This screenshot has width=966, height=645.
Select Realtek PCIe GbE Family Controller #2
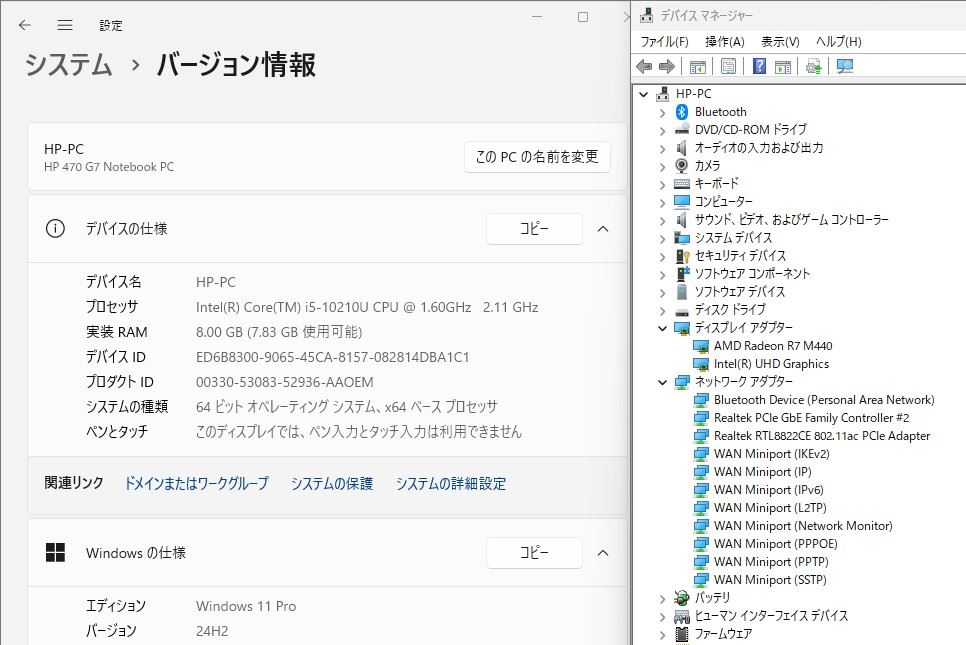pyautogui.click(x=811, y=418)
